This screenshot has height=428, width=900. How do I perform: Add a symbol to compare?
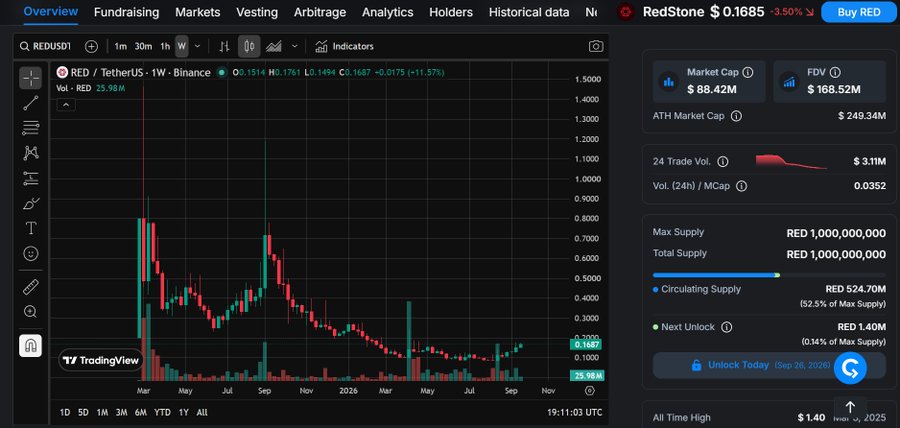91,46
